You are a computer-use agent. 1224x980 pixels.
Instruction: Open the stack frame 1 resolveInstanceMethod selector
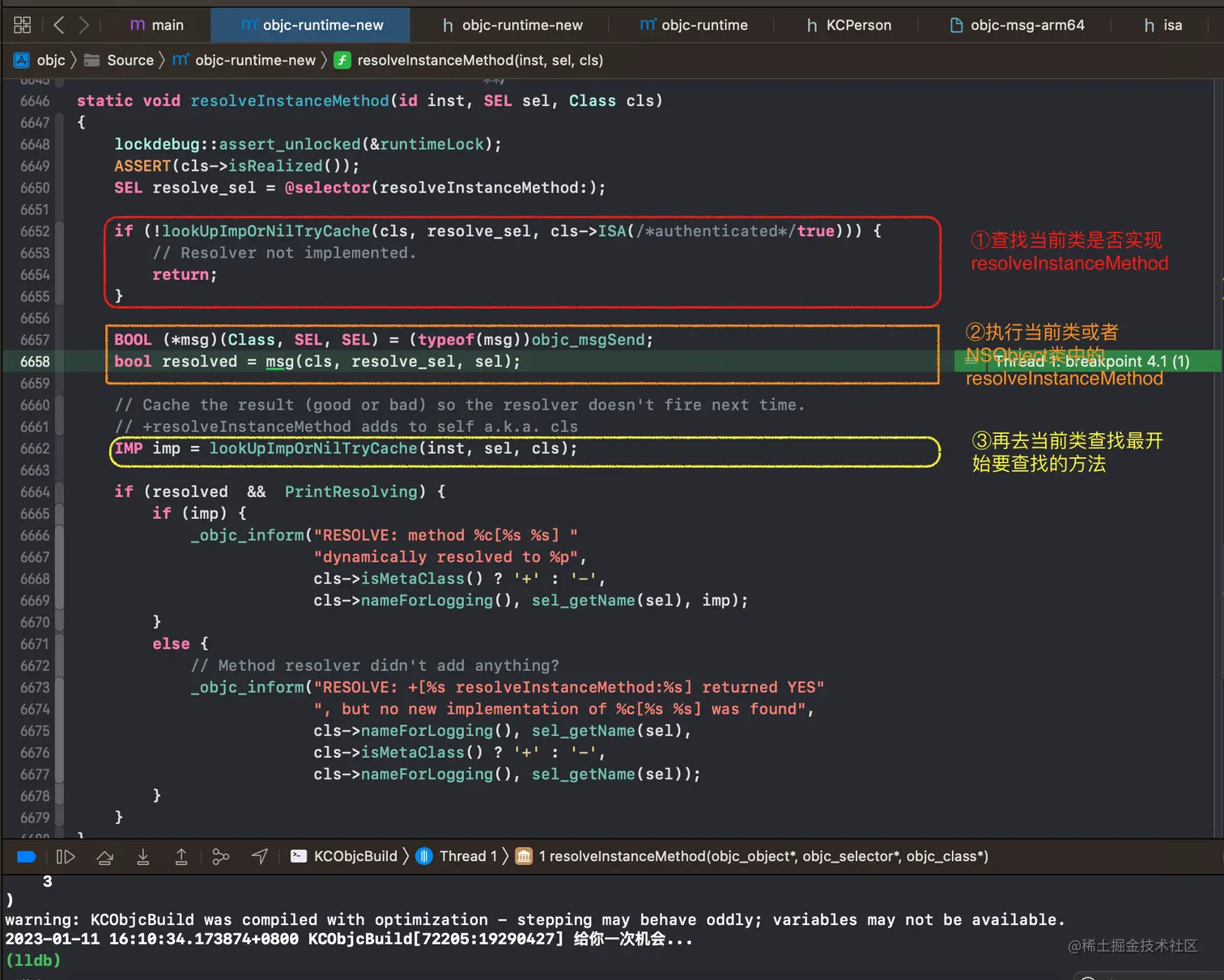(752, 856)
